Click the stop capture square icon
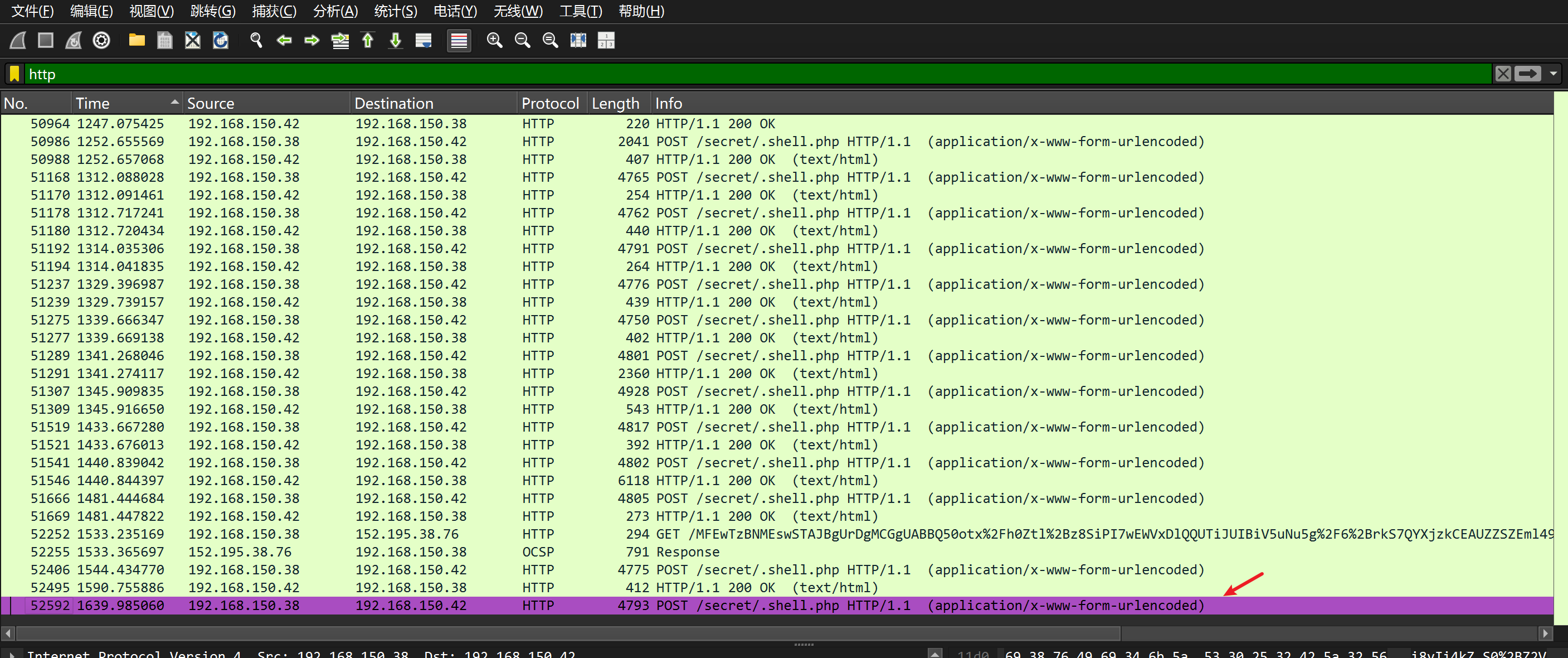Image resolution: width=1568 pixels, height=658 pixels. tap(46, 40)
